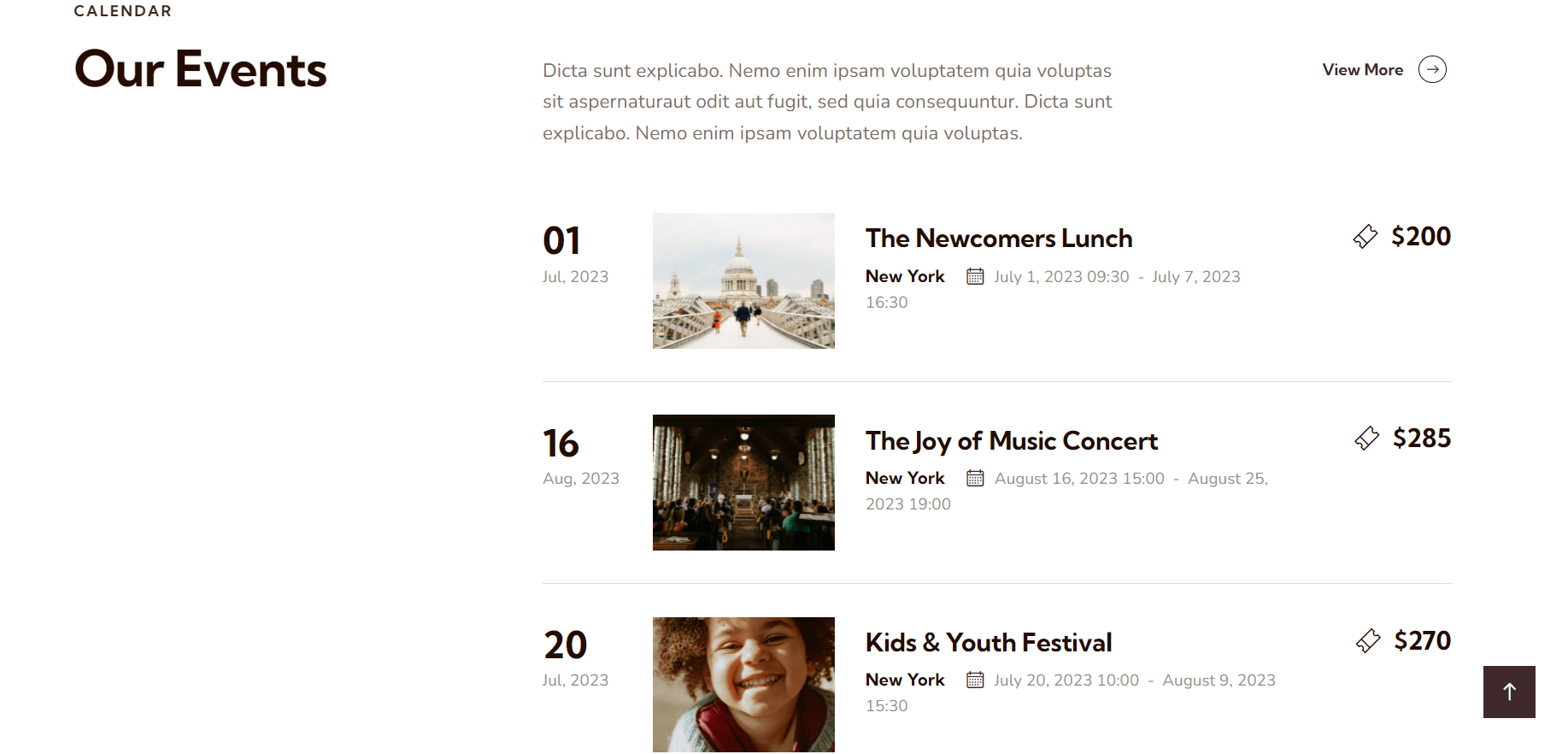Open the View More link

tap(1362, 70)
